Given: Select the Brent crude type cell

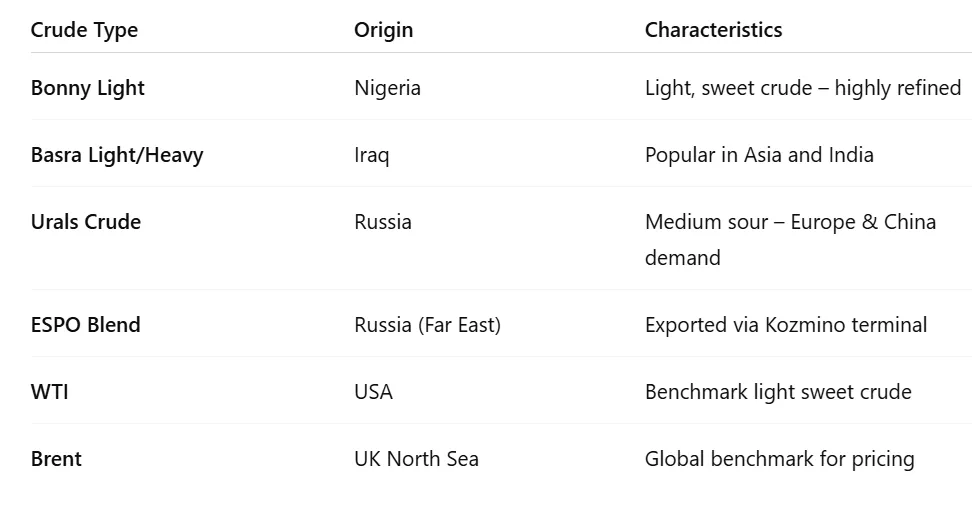Looking at the screenshot, I should pyautogui.click(x=56, y=459).
